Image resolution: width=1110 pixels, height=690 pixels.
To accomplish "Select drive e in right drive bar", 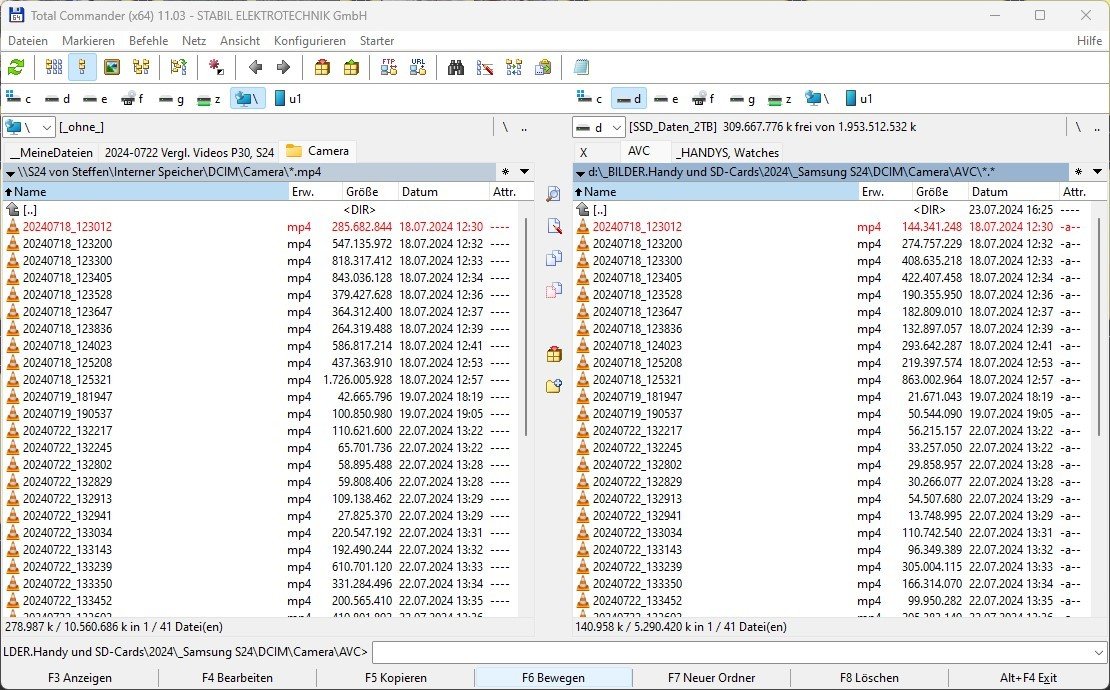I will (665, 99).
